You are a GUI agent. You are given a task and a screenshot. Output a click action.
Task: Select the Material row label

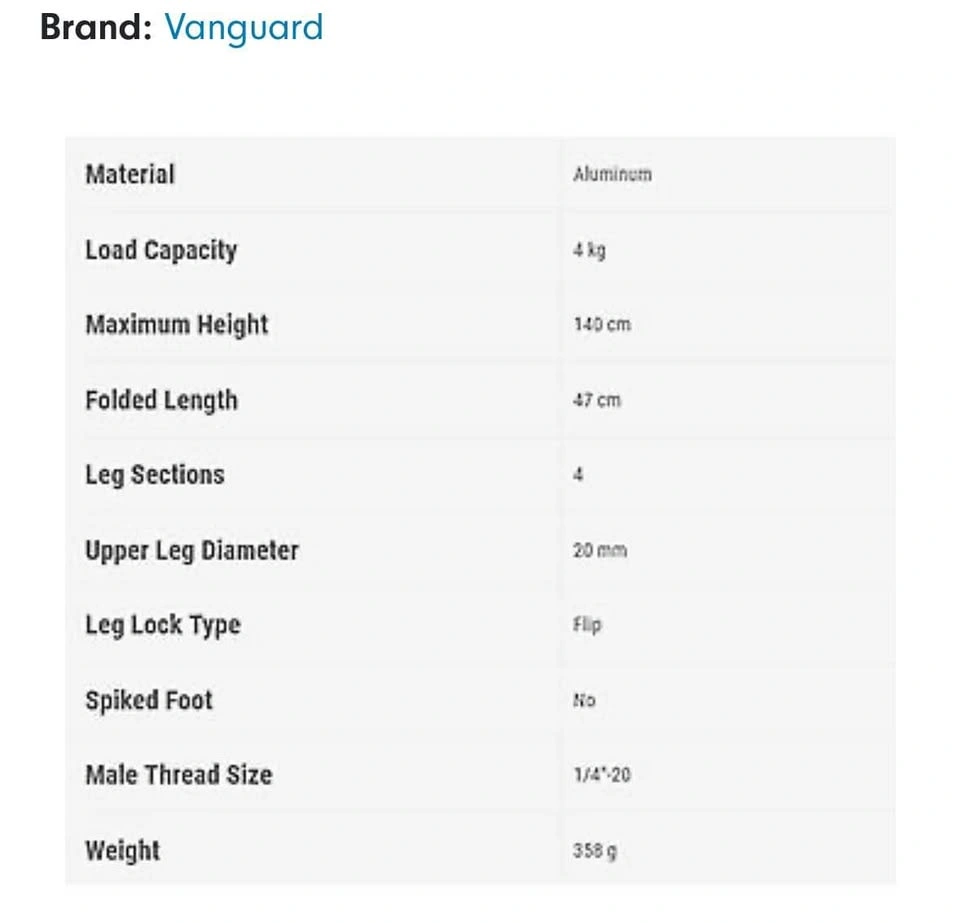pyautogui.click(x=130, y=174)
